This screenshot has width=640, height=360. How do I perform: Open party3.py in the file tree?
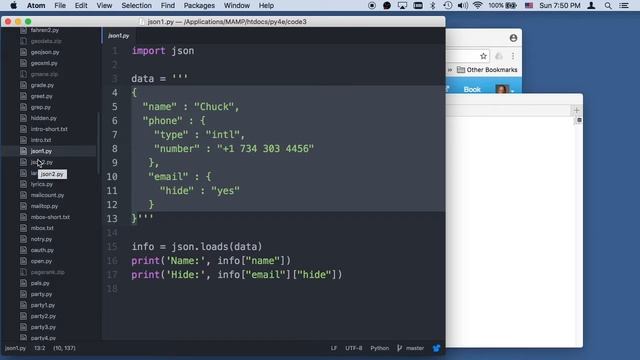43,327
